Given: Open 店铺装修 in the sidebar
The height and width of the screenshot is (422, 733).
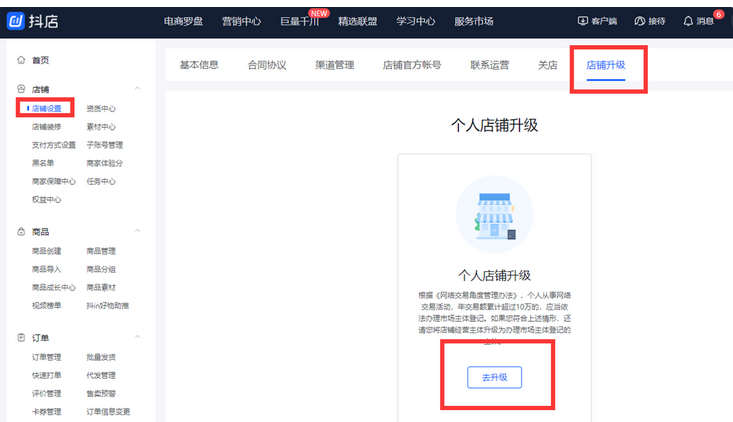Looking at the screenshot, I should coord(46,127).
